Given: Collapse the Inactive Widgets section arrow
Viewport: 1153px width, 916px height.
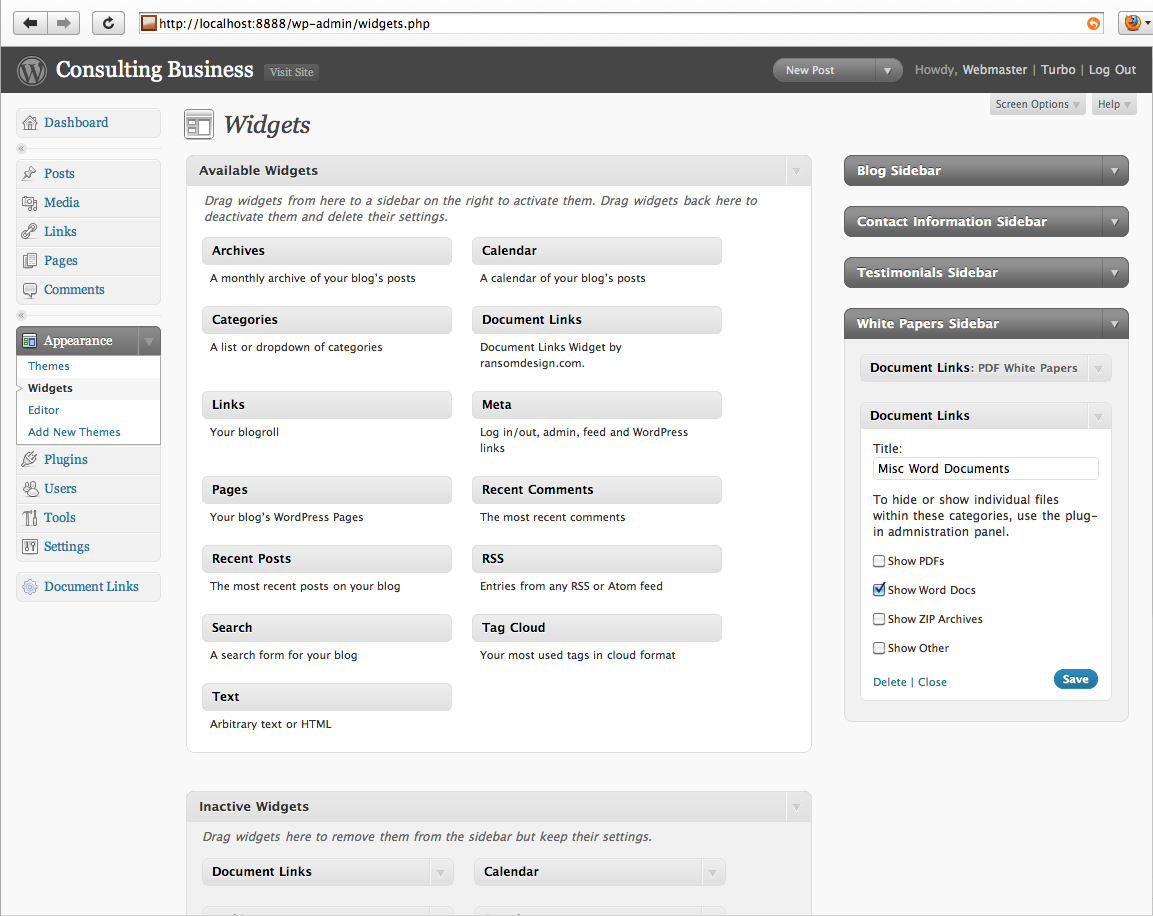Looking at the screenshot, I should pos(797,807).
